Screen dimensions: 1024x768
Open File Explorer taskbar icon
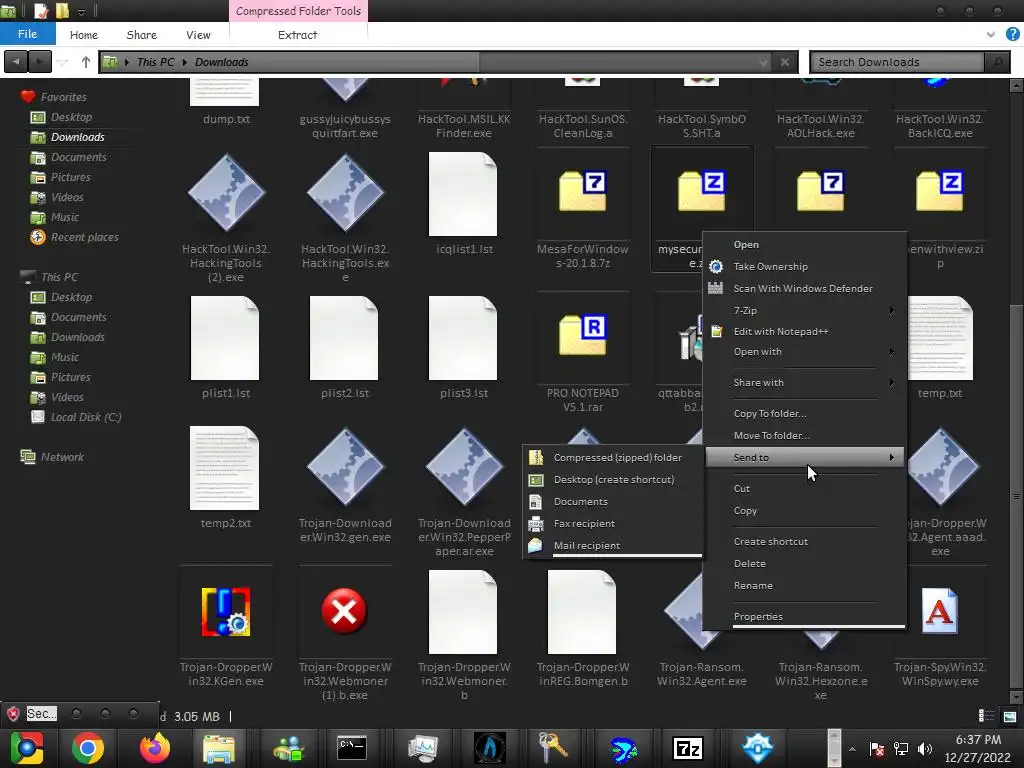219,748
